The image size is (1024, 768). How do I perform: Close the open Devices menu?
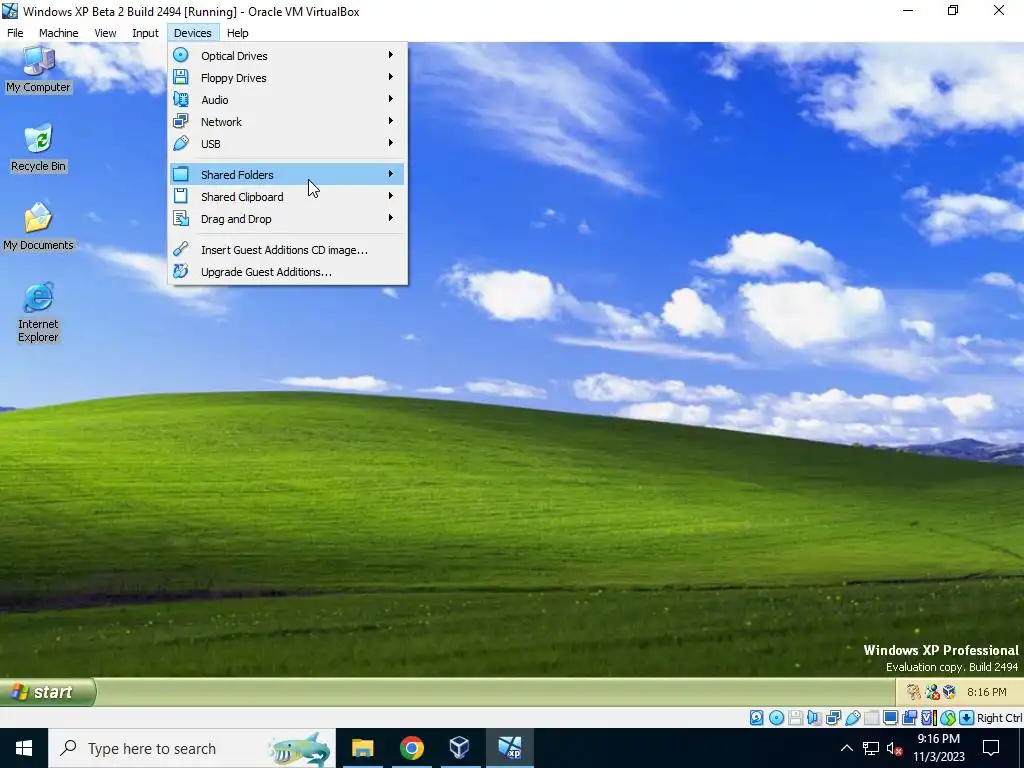[193, 33]
